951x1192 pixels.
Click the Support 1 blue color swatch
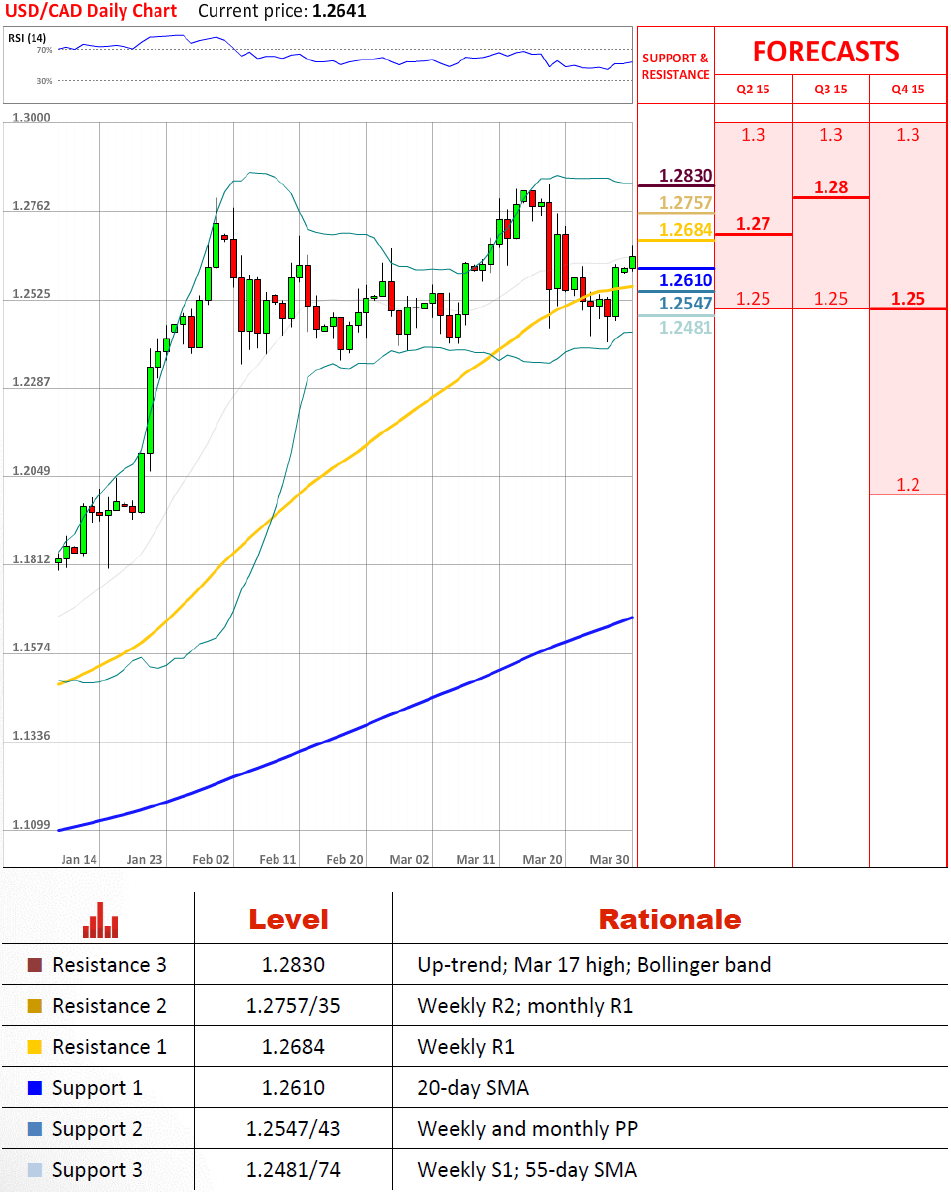tap(34, 1088)
